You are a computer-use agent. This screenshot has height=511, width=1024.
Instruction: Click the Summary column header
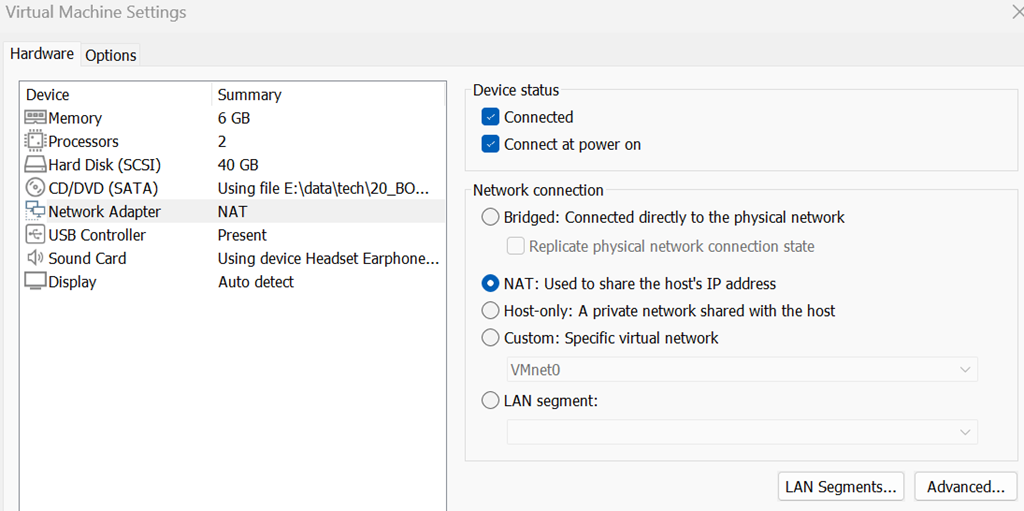point(249,95)
